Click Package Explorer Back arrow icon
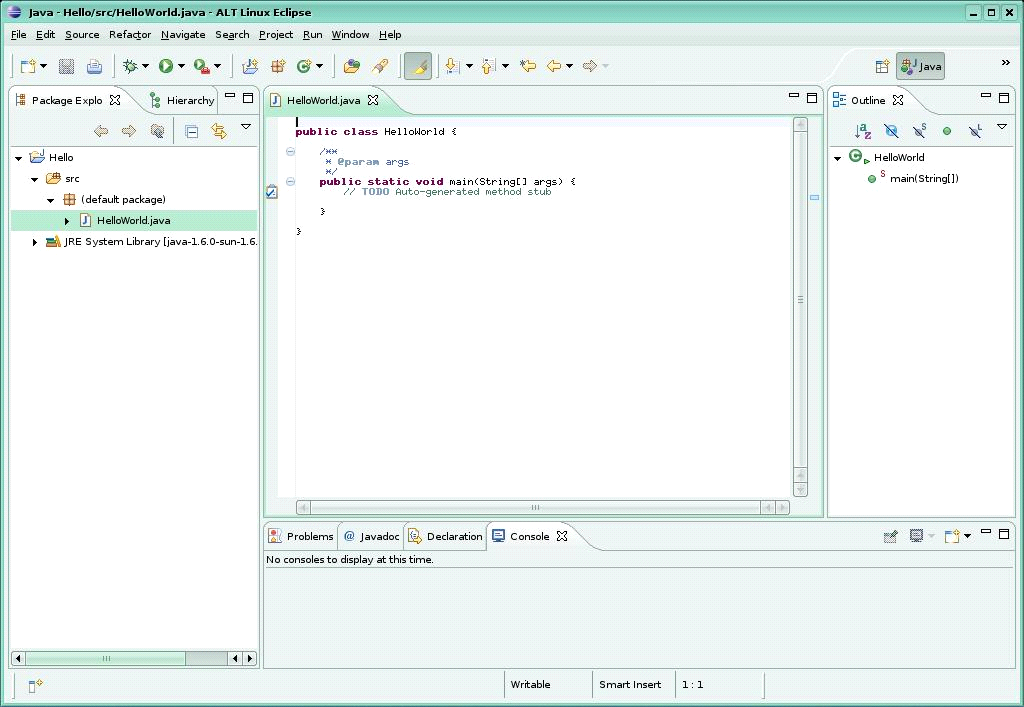The height and width of the screenshot is (707, 1024). [x=101, y=131]
